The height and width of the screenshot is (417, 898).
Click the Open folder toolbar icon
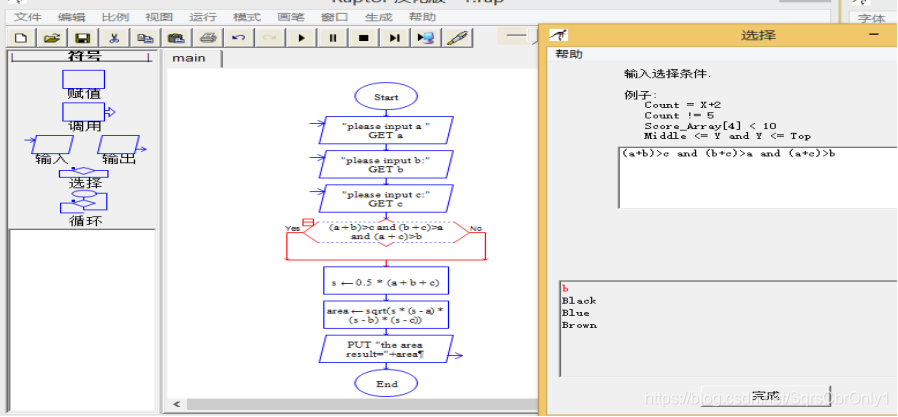[52, 38]
